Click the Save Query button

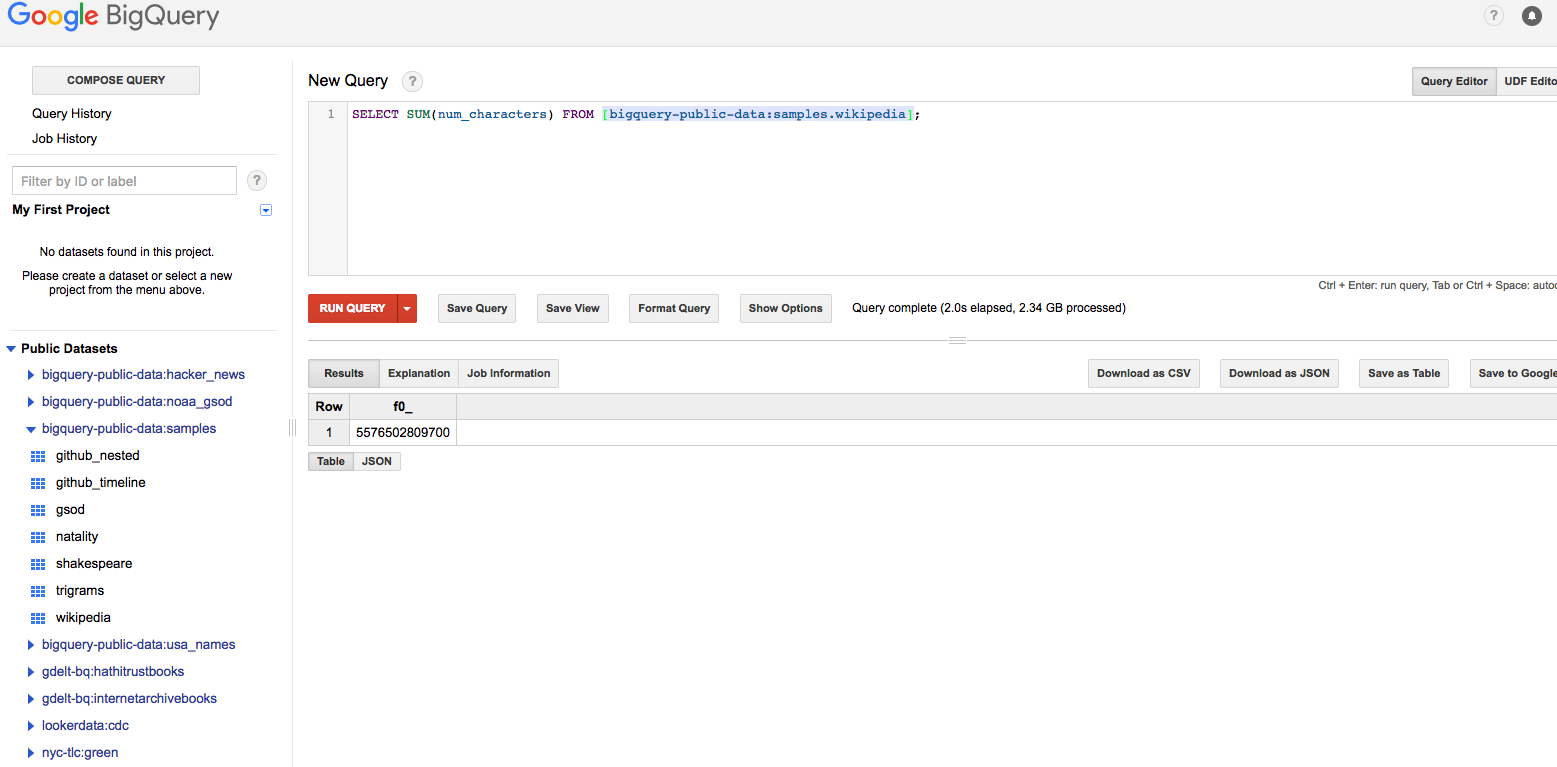pos(477,308)
